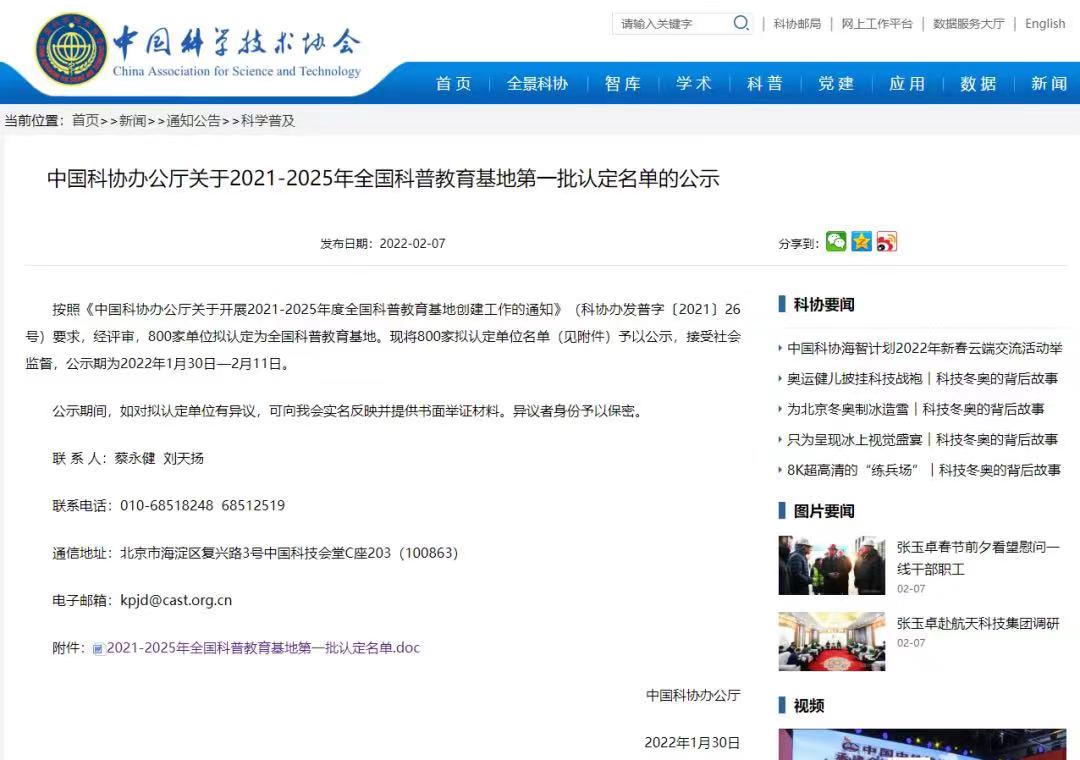This screenshot has height=760, width=1080.
Task: Share the article via WeChat icon
Action: click(836, 242)
